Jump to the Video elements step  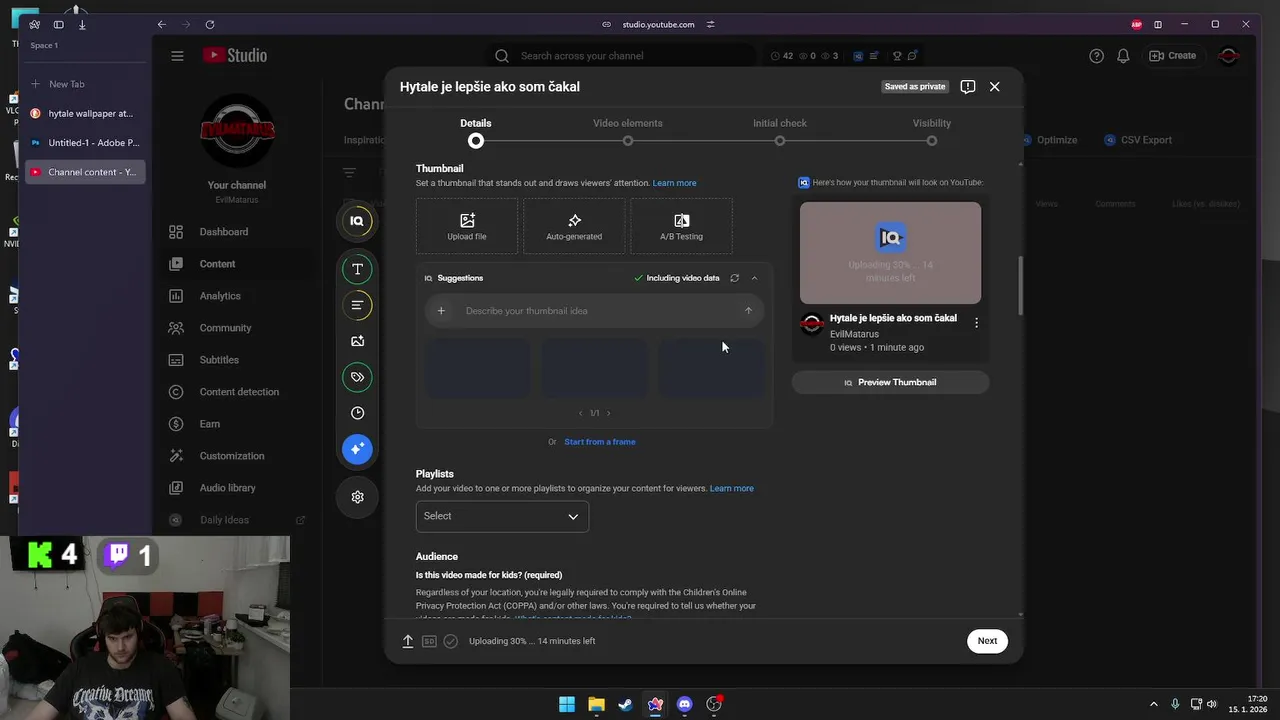pyautogui.click(x=628, y=141)
